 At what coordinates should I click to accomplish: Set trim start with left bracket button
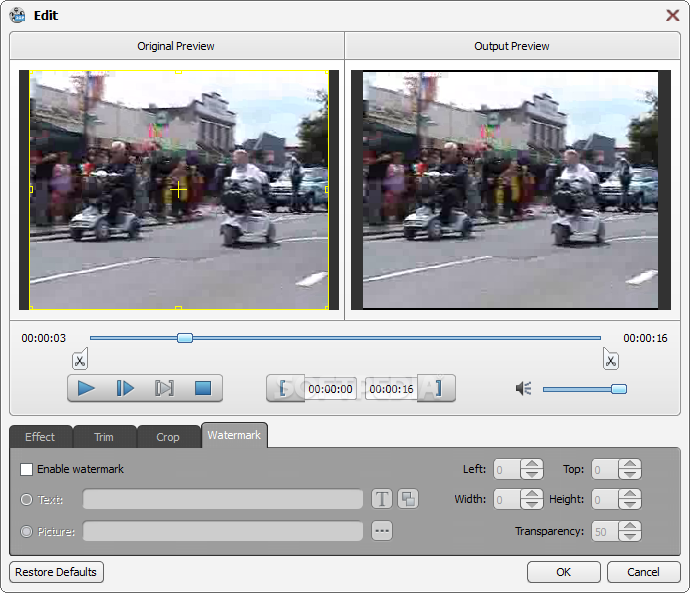(285, 388)
